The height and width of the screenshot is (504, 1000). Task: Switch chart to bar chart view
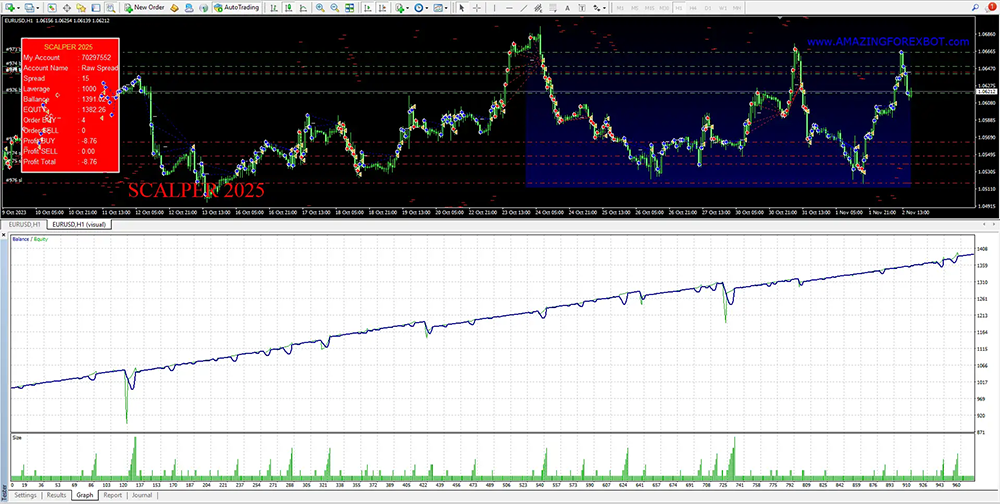click(x=273, y=8)
